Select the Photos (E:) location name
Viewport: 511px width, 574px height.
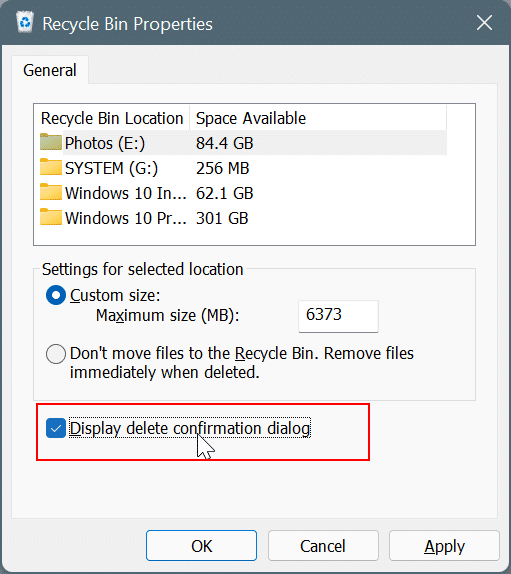click(x=105, y=143)
